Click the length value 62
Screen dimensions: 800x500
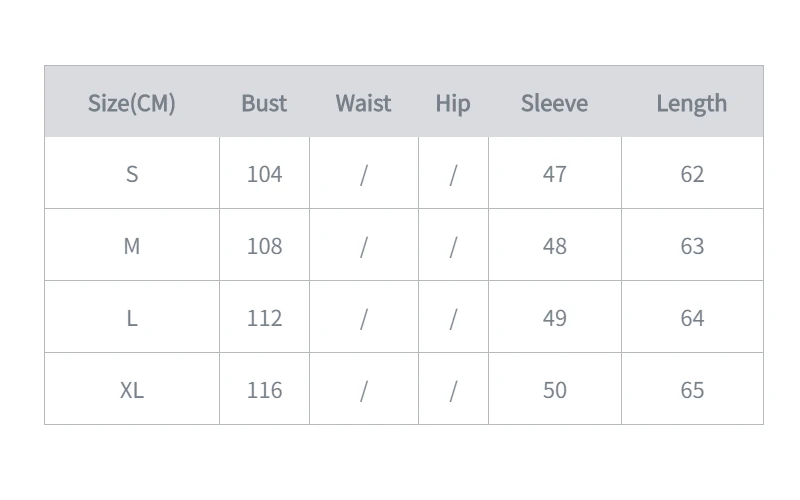coord(692,174)
